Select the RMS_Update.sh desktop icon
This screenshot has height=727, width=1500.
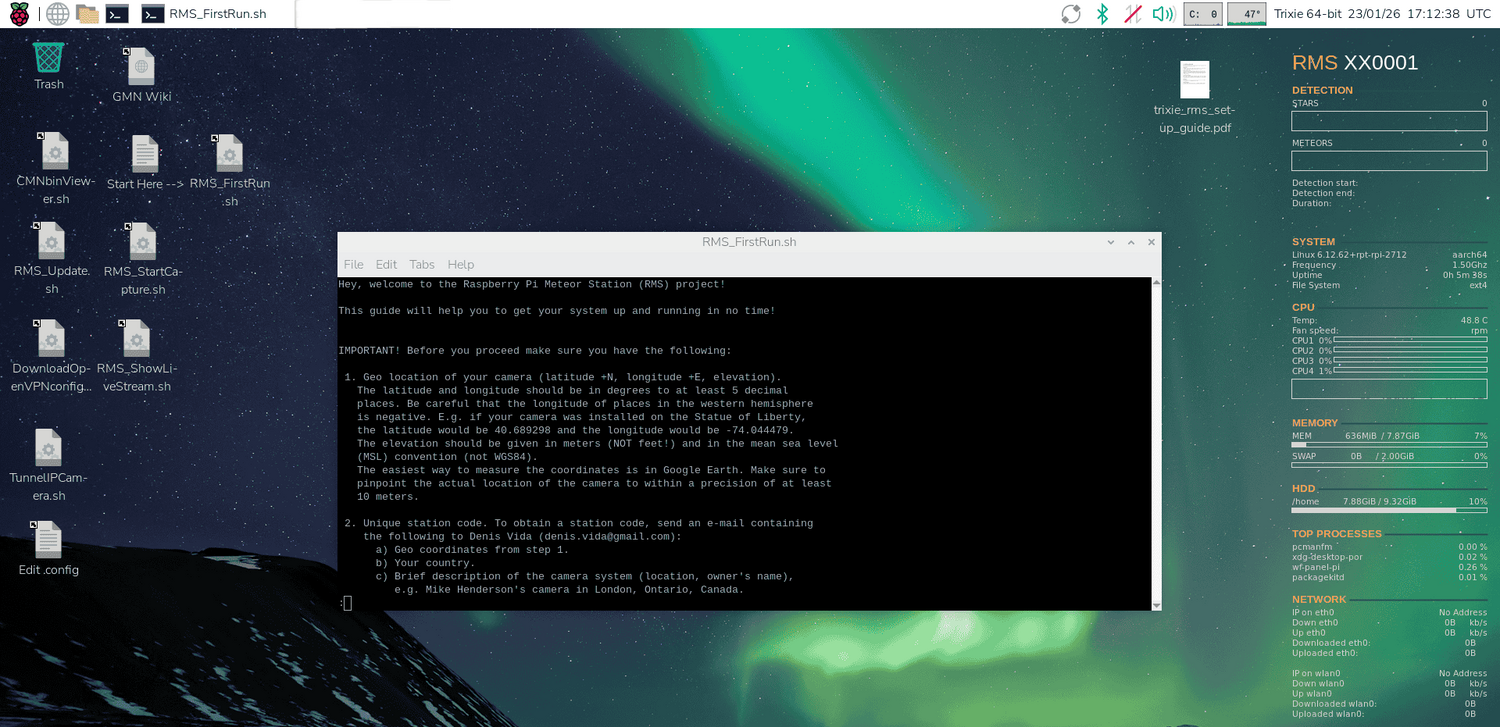click(52, 258)
